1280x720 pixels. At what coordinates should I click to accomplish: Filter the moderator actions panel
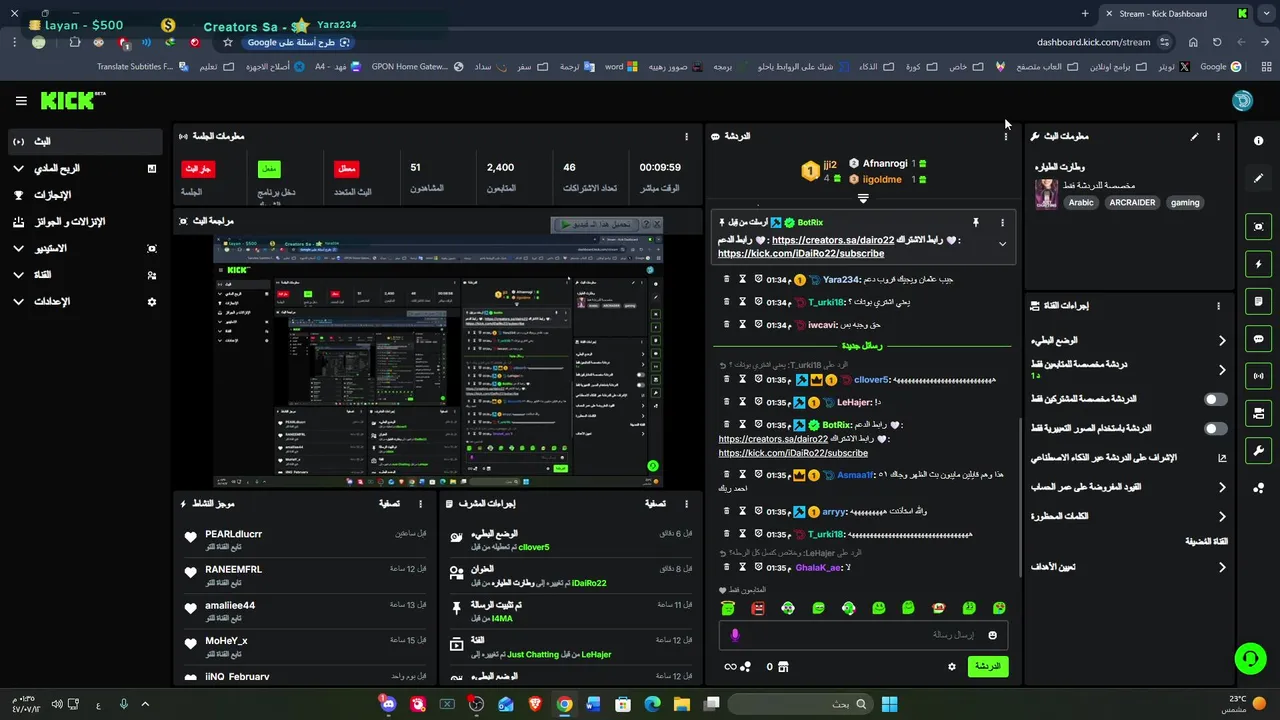[x=655, y=504]
